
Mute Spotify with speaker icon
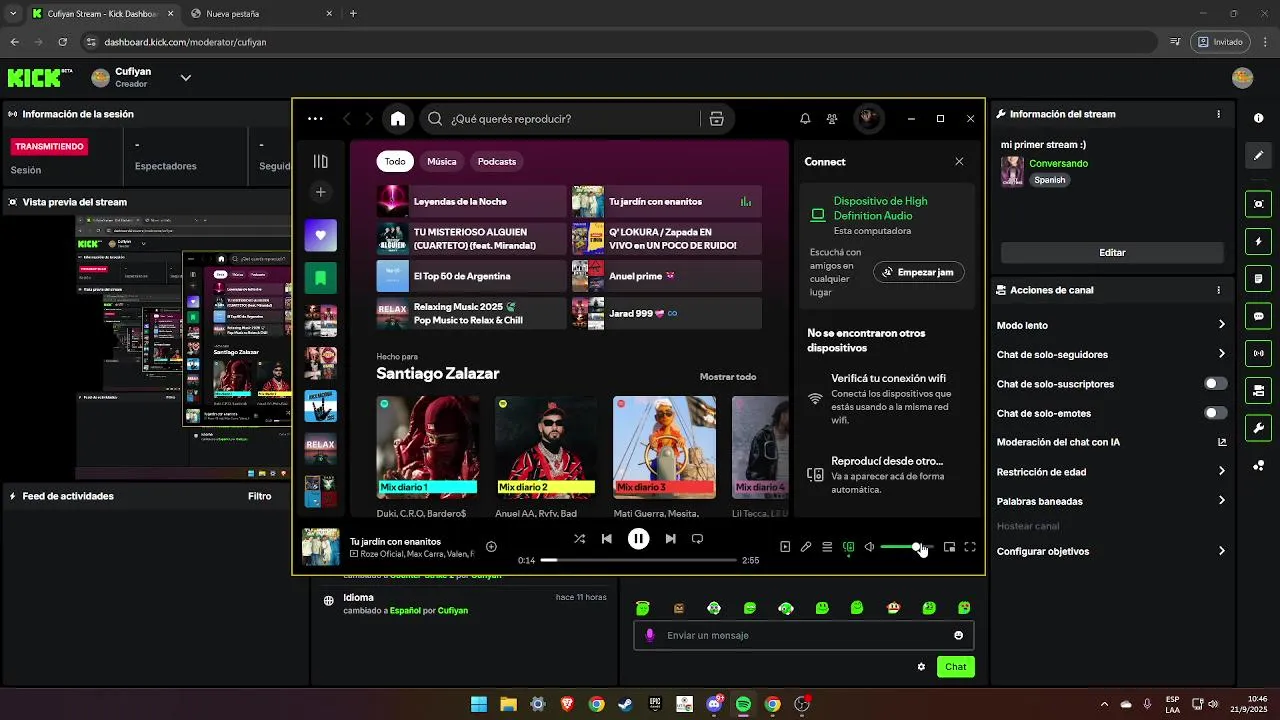pos(869,547)
